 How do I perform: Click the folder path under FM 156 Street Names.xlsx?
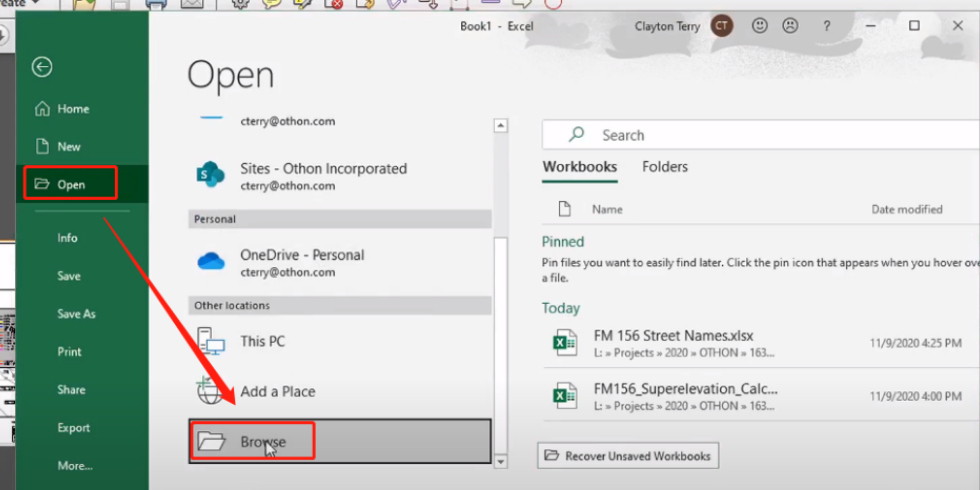click(x=684, y=353)
